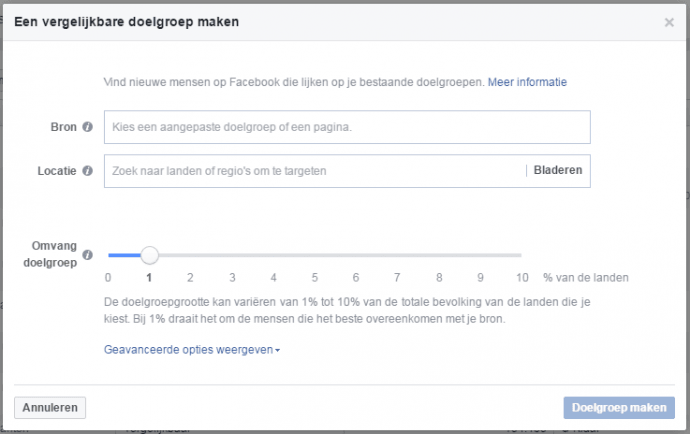Click the Annuleren button
The height and width of the screenshot is (434, 690).
[50, 408]
